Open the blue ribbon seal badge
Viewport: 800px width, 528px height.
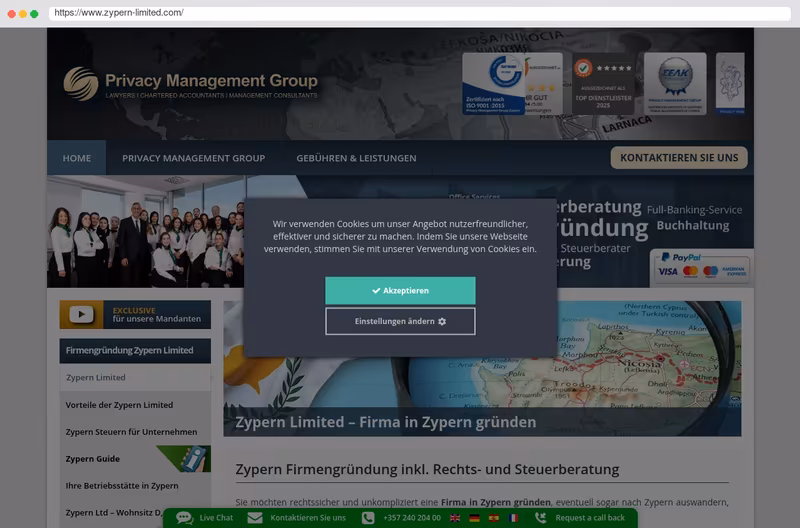(x=675, y=83)
